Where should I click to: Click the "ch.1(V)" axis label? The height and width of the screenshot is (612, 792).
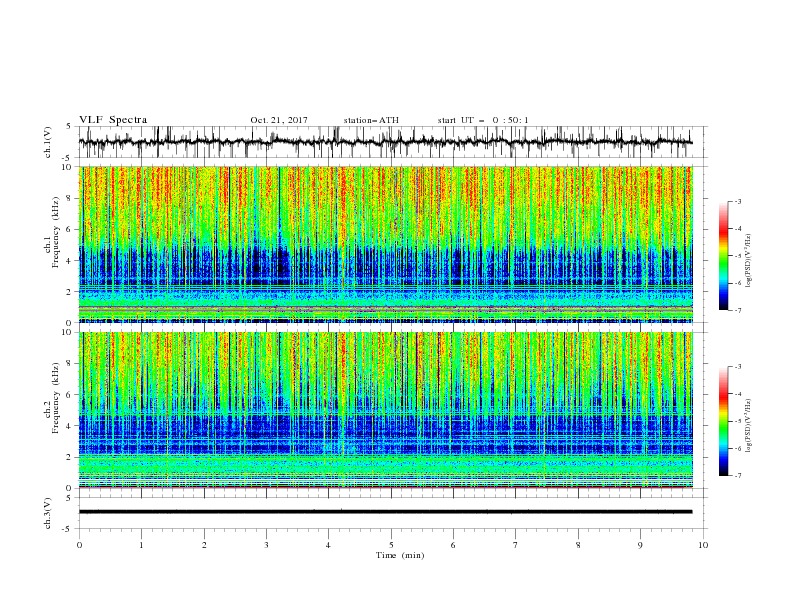pos(48,142)
